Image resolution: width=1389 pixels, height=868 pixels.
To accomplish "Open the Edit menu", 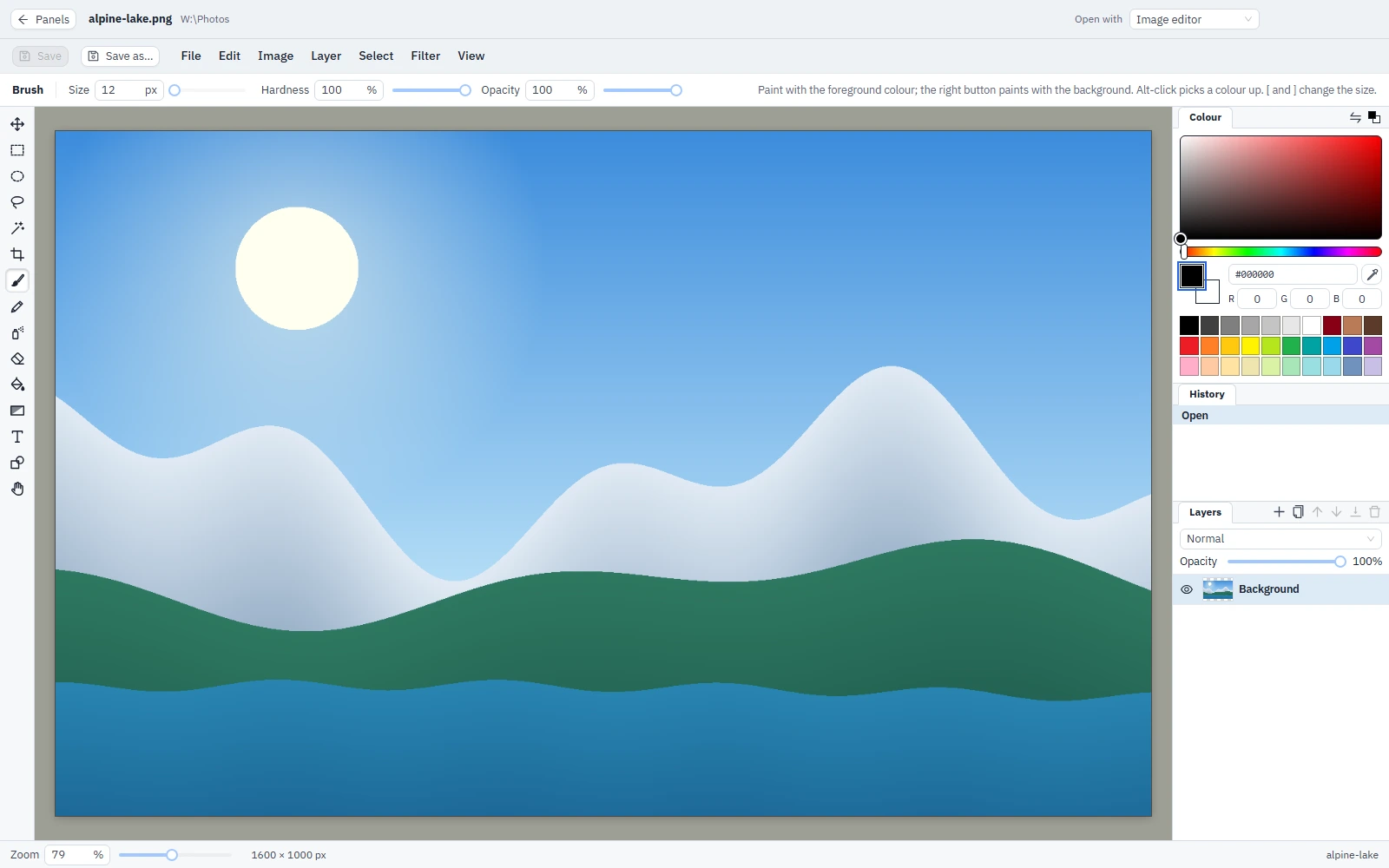I will coord(229,56).
